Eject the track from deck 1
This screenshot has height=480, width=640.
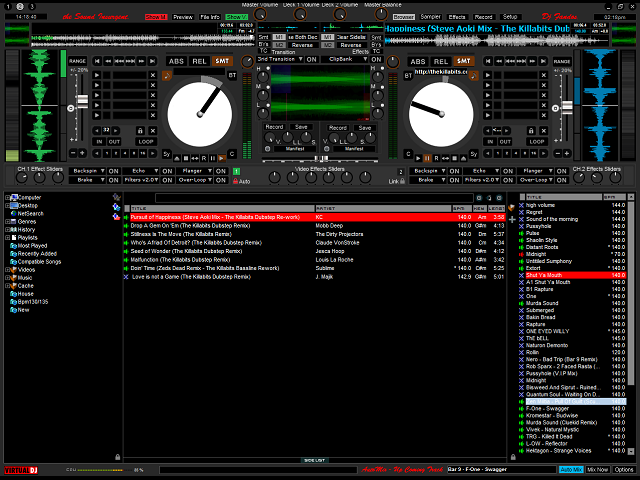point(177,158)
